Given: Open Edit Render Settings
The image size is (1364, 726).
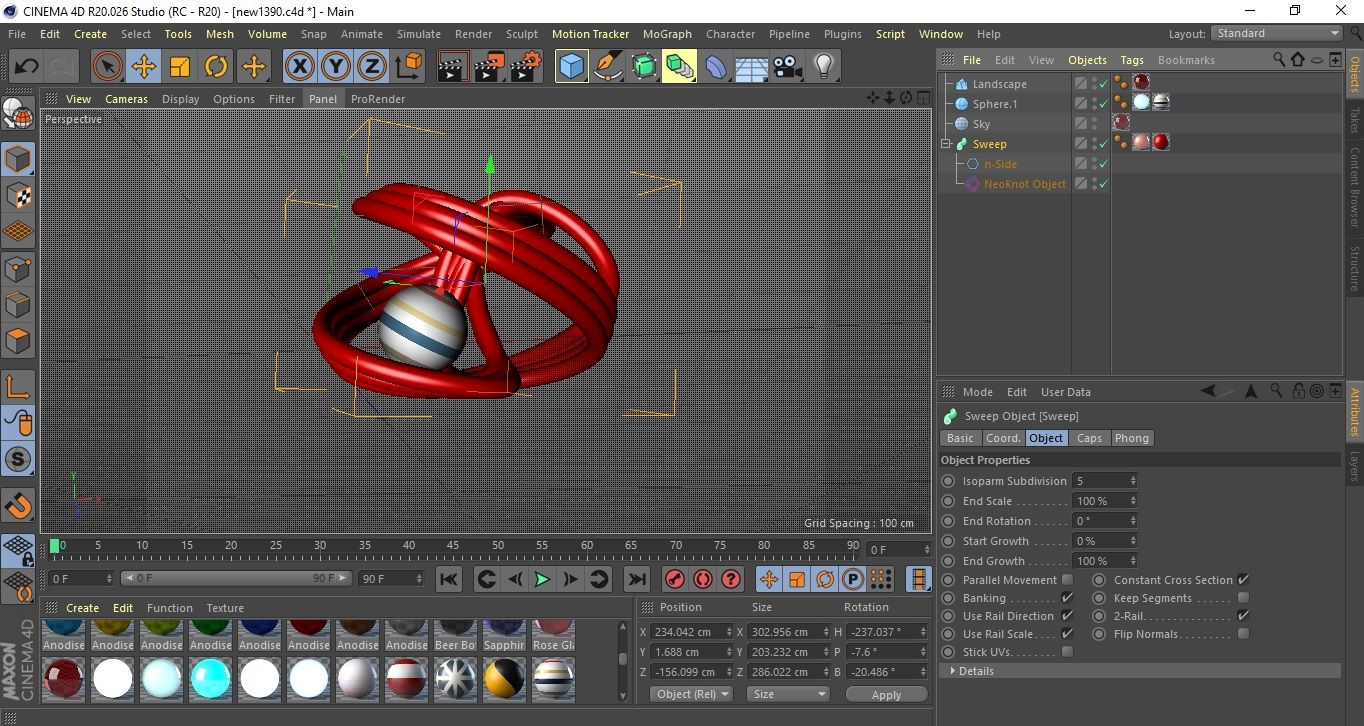Looking at the screenshot, I should [x=526, y=67].
